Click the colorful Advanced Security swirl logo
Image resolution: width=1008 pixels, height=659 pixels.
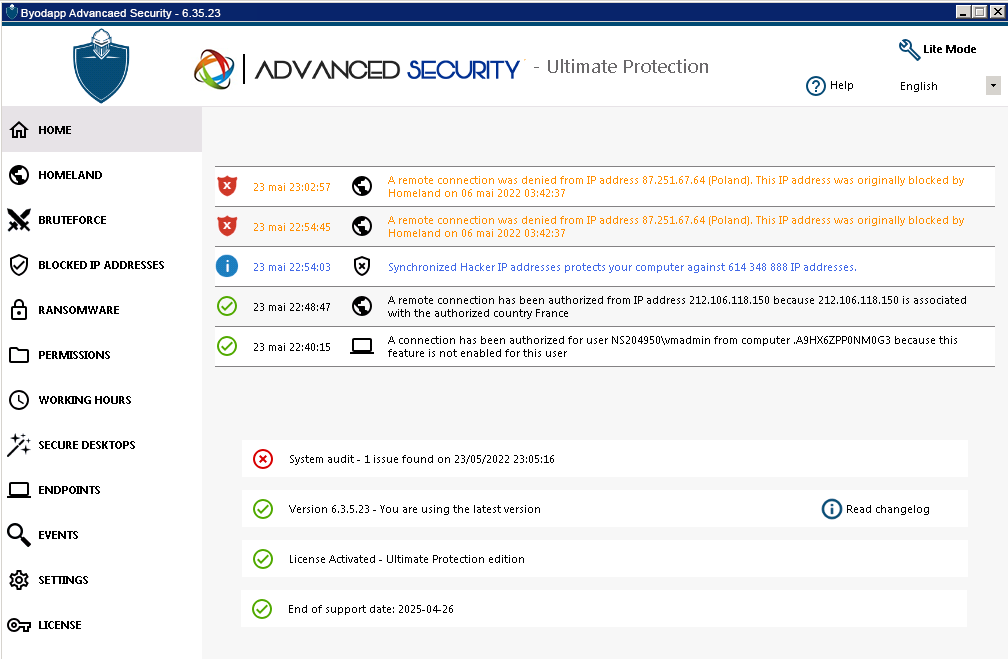click(213, 69)
